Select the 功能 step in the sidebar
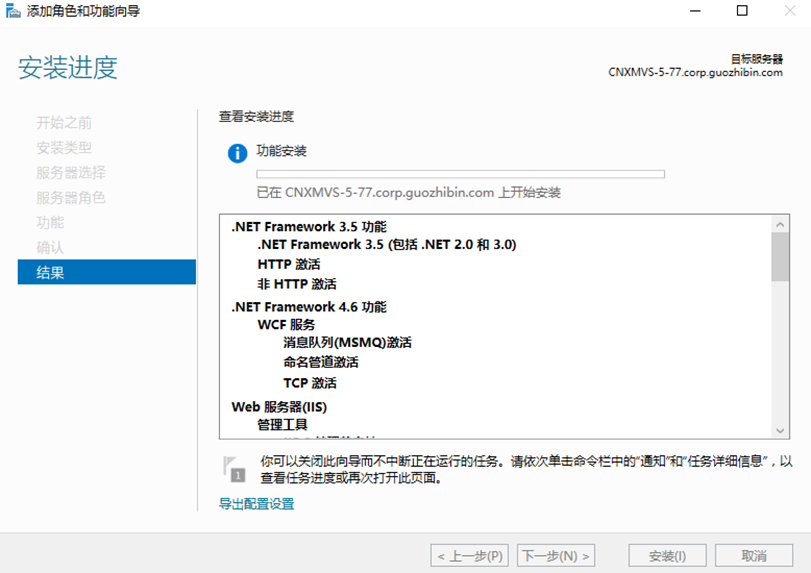This screenshot has width=811, height=573. 50,222
